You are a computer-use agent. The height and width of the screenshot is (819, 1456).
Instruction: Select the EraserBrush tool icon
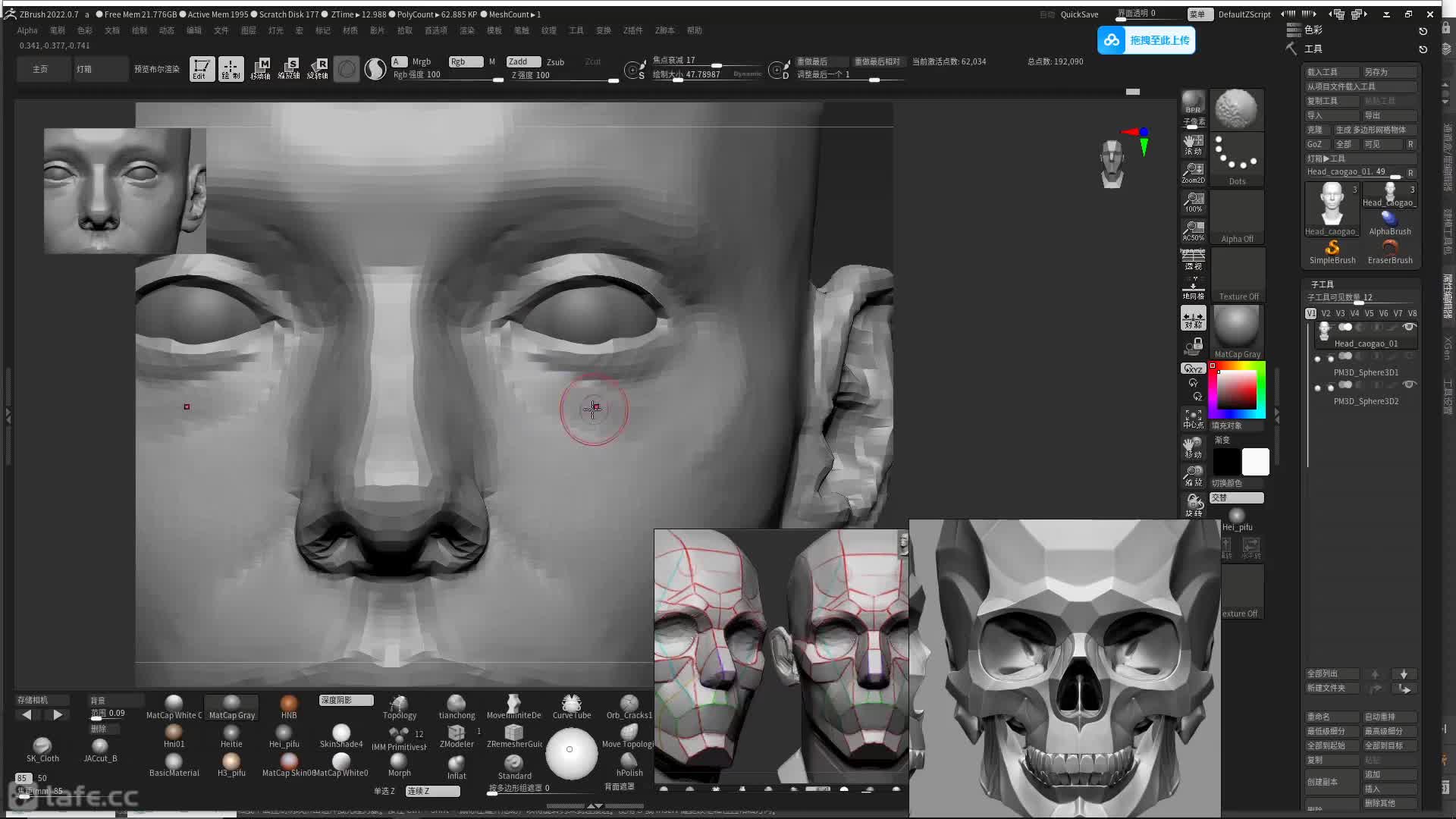tap(1390, 253)
